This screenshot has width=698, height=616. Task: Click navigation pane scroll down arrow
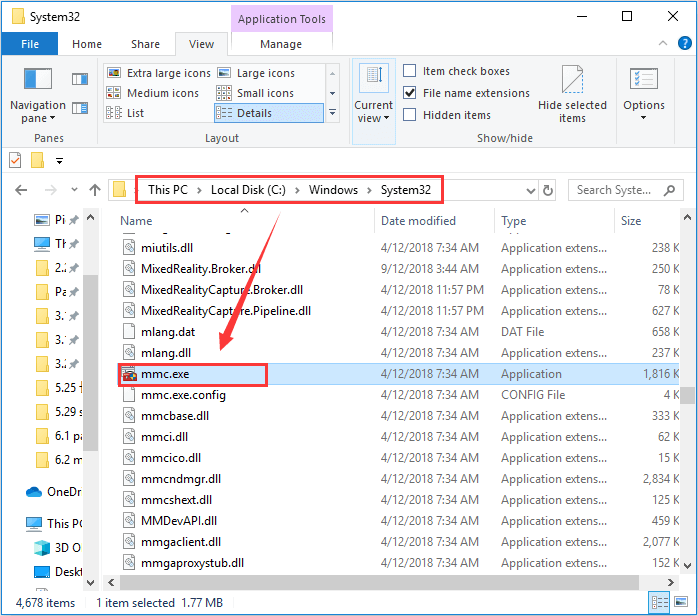(x=90, y=582)
